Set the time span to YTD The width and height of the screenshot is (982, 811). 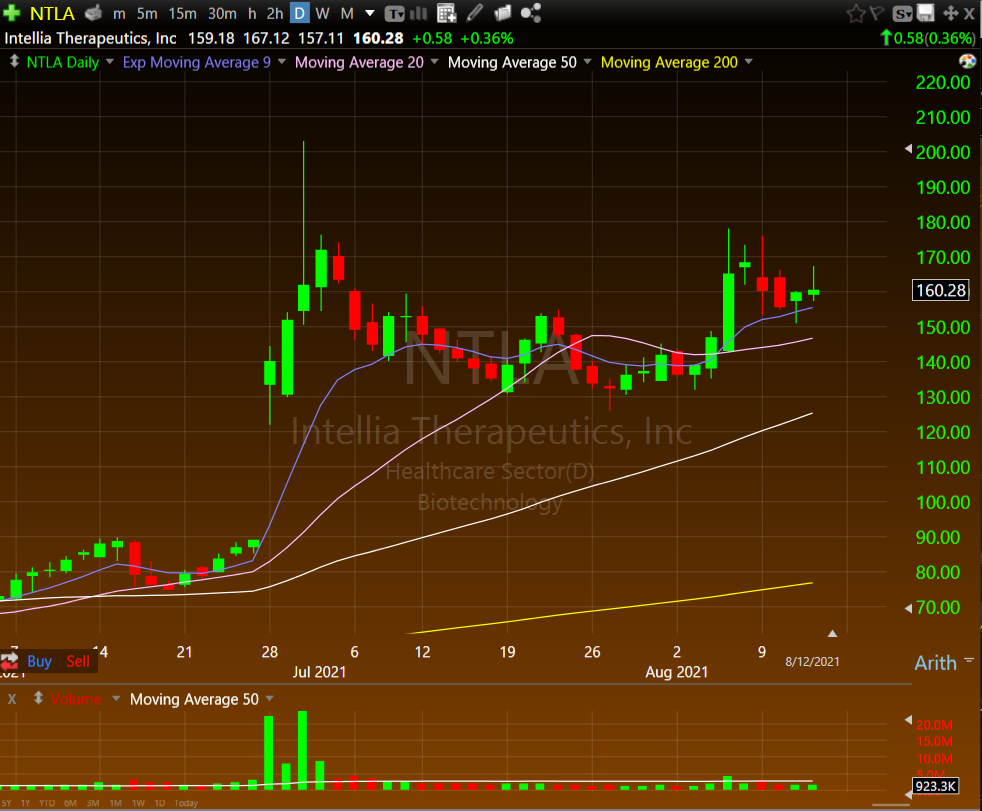47,803
